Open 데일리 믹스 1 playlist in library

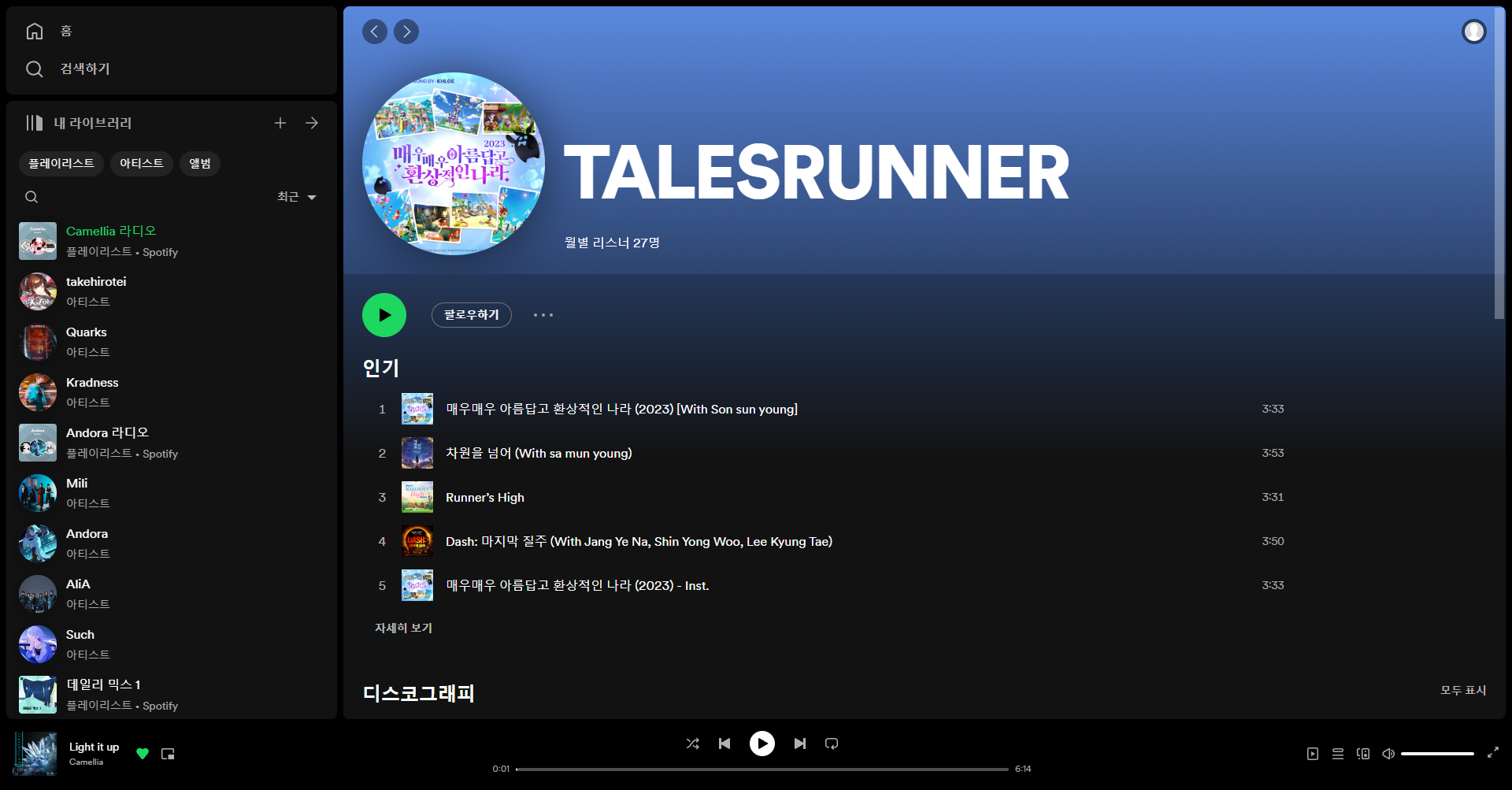(x=172, y=695)
